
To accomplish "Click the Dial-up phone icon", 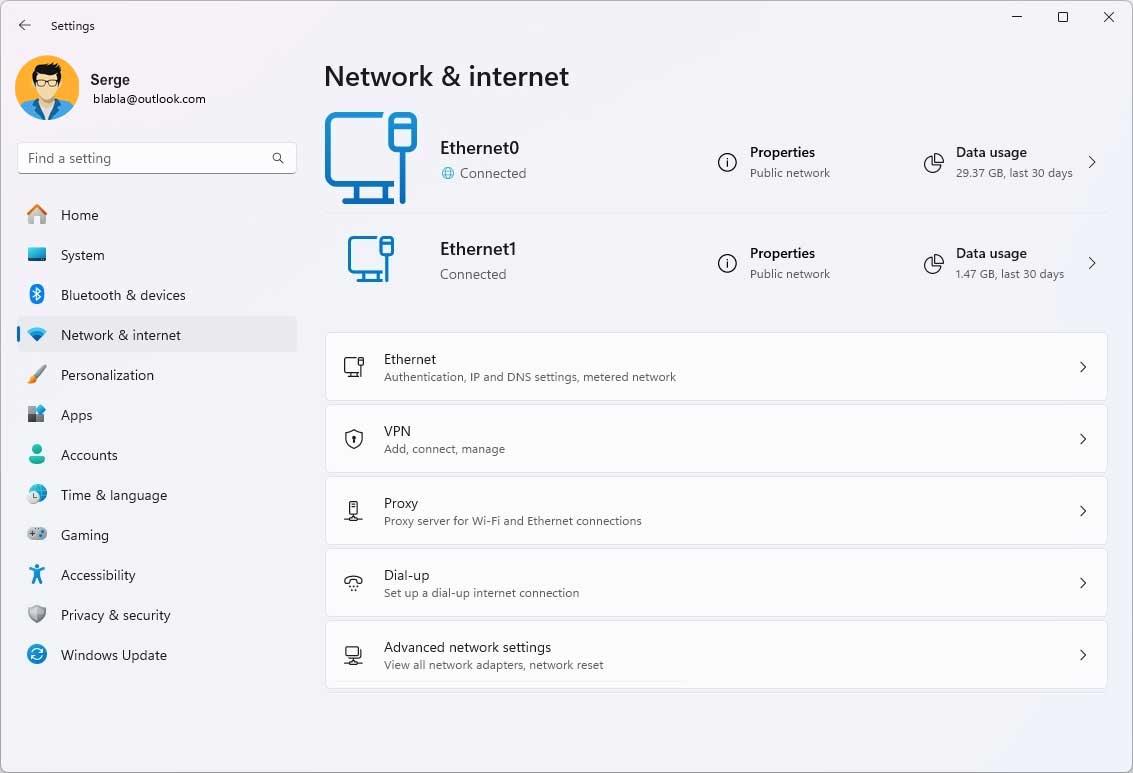I will [353, 583].
